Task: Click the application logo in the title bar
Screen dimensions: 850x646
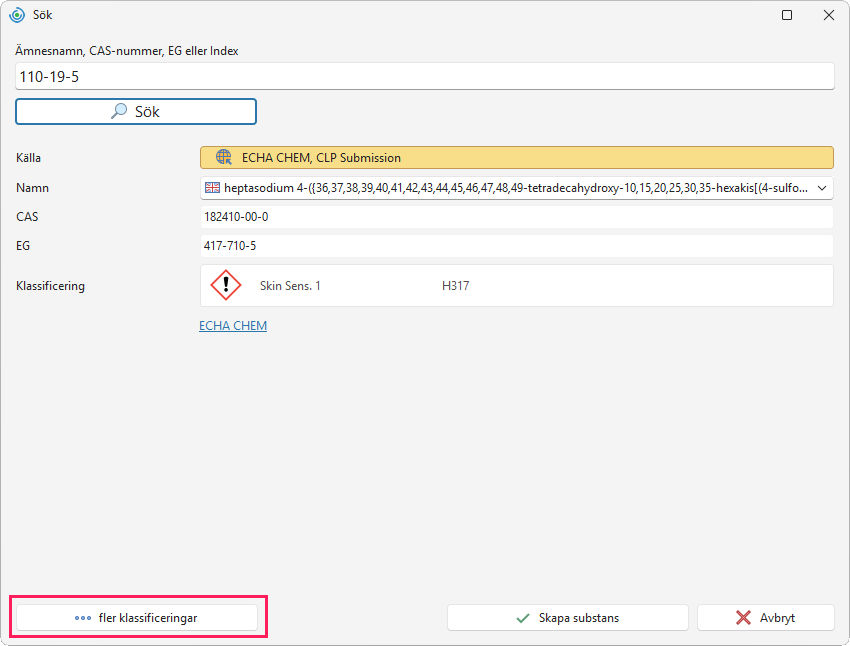Action: click(x=17, y=15)
